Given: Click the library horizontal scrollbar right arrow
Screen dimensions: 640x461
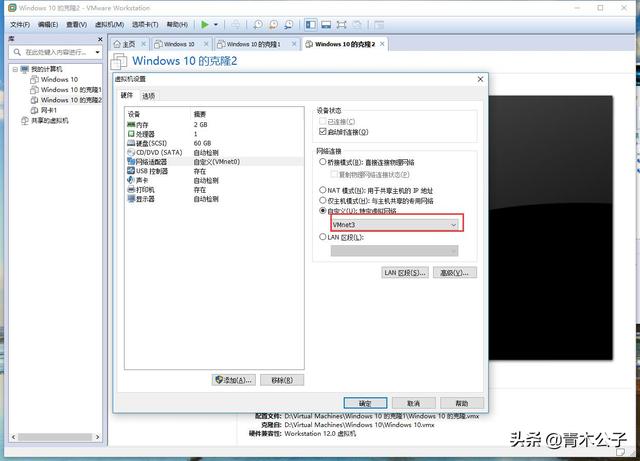Looking at the screenshot, I should pyautogui.click(x=97, y=437).
